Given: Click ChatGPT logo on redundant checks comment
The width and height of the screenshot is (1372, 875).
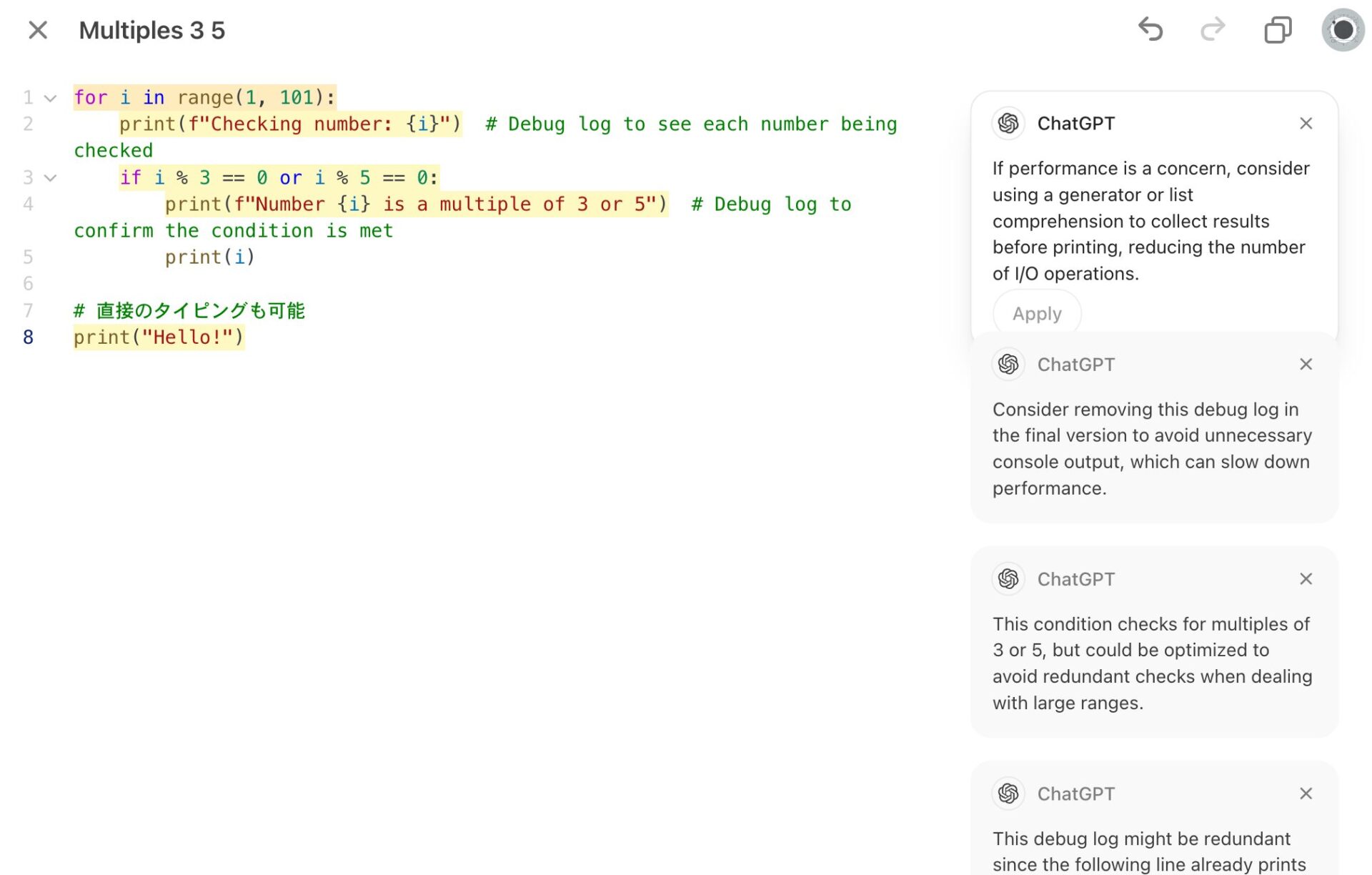Looking at the screenshot, I should [x=1008, y=579].
